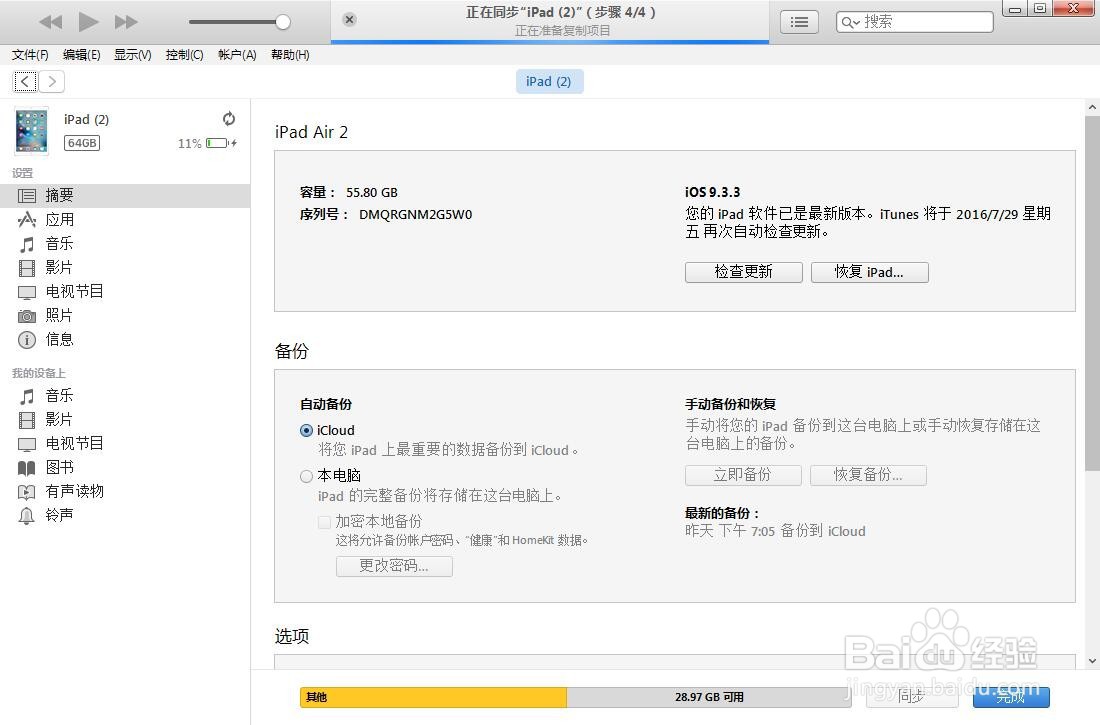Image resolution: width=1100 pixels, height=725 pixels.
Task: Click the battery charging indicator icon
Action: pyautogui.click(x=221, y=143)
